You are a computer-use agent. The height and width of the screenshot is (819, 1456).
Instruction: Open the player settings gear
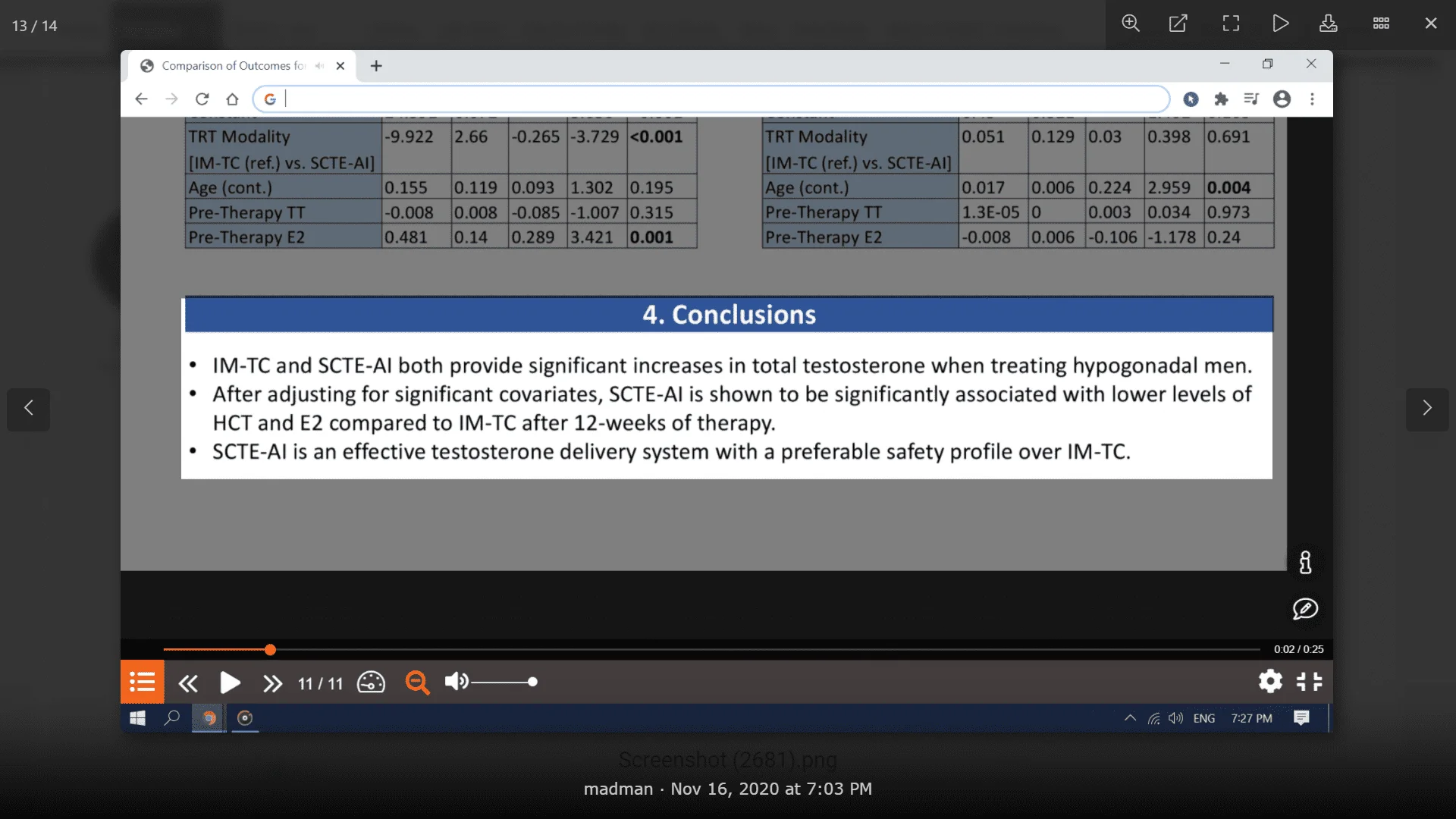click(x=1270, y=681)
